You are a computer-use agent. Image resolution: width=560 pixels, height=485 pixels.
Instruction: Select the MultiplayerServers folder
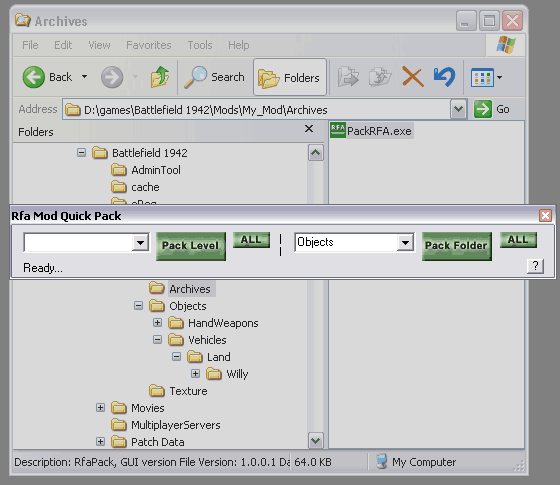click(166, 425)
